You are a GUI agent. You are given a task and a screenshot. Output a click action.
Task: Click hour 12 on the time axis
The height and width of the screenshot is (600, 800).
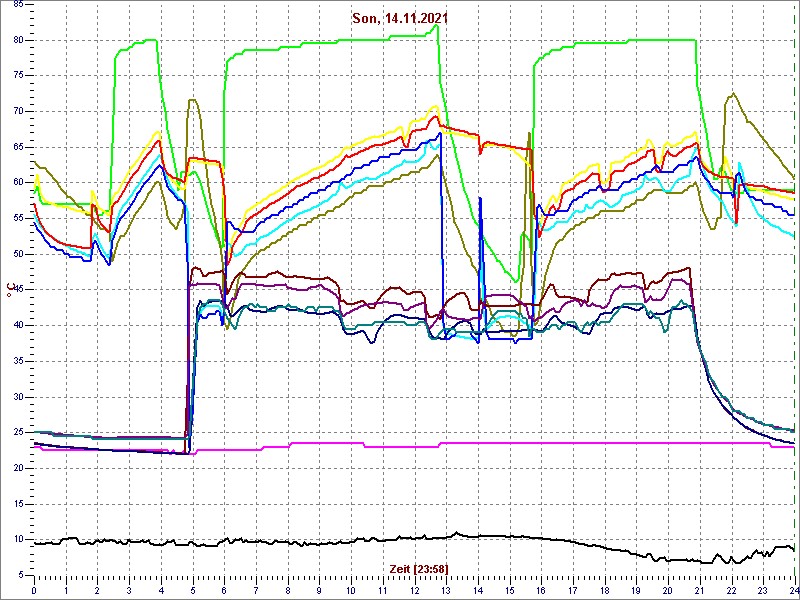[x=415, y=588]
